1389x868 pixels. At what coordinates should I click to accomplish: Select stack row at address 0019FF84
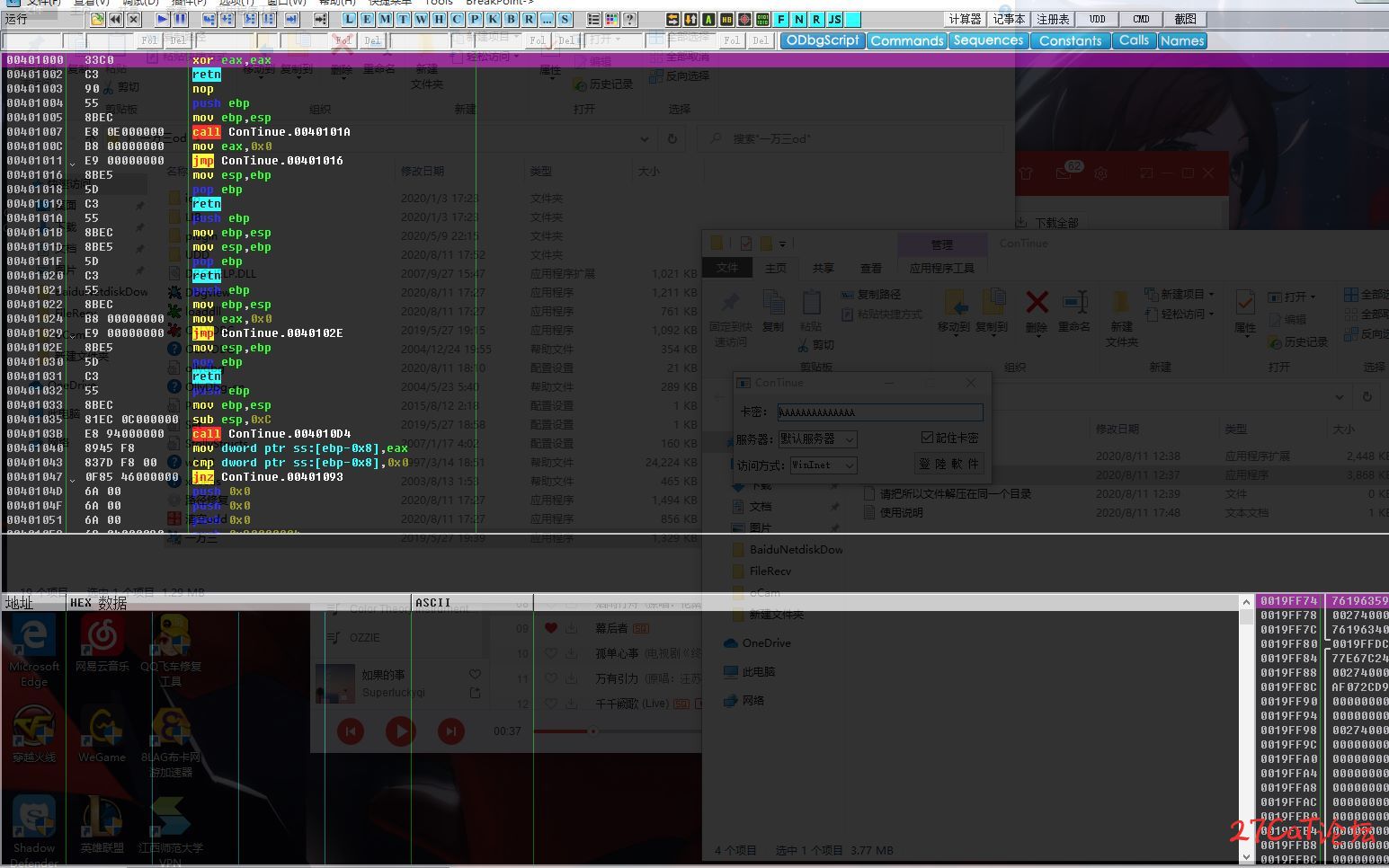click(x=1322, y=658)
